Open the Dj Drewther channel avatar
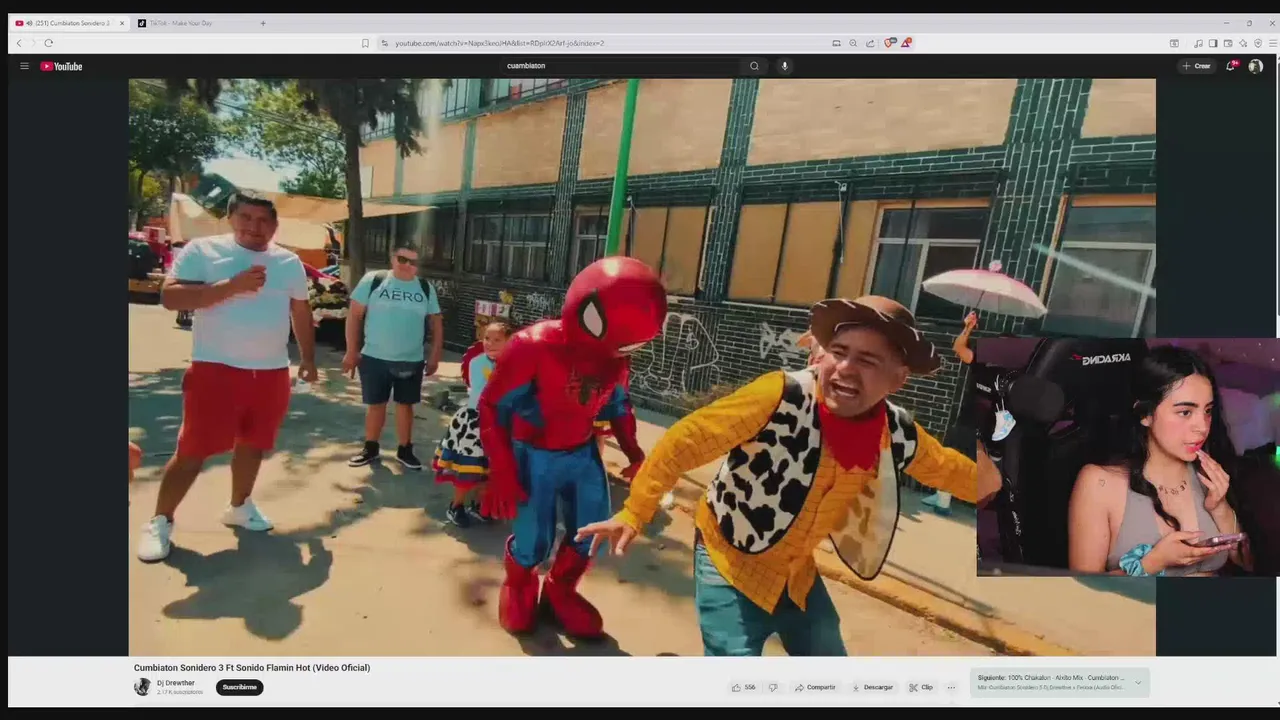This screenshot has height=720, width=1280. coord(142,687)
